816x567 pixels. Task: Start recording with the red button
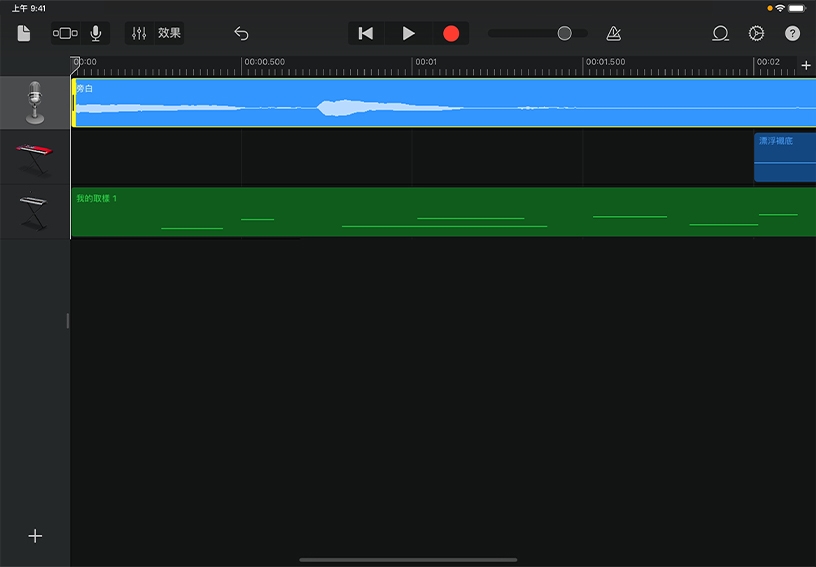click(451, 33)
